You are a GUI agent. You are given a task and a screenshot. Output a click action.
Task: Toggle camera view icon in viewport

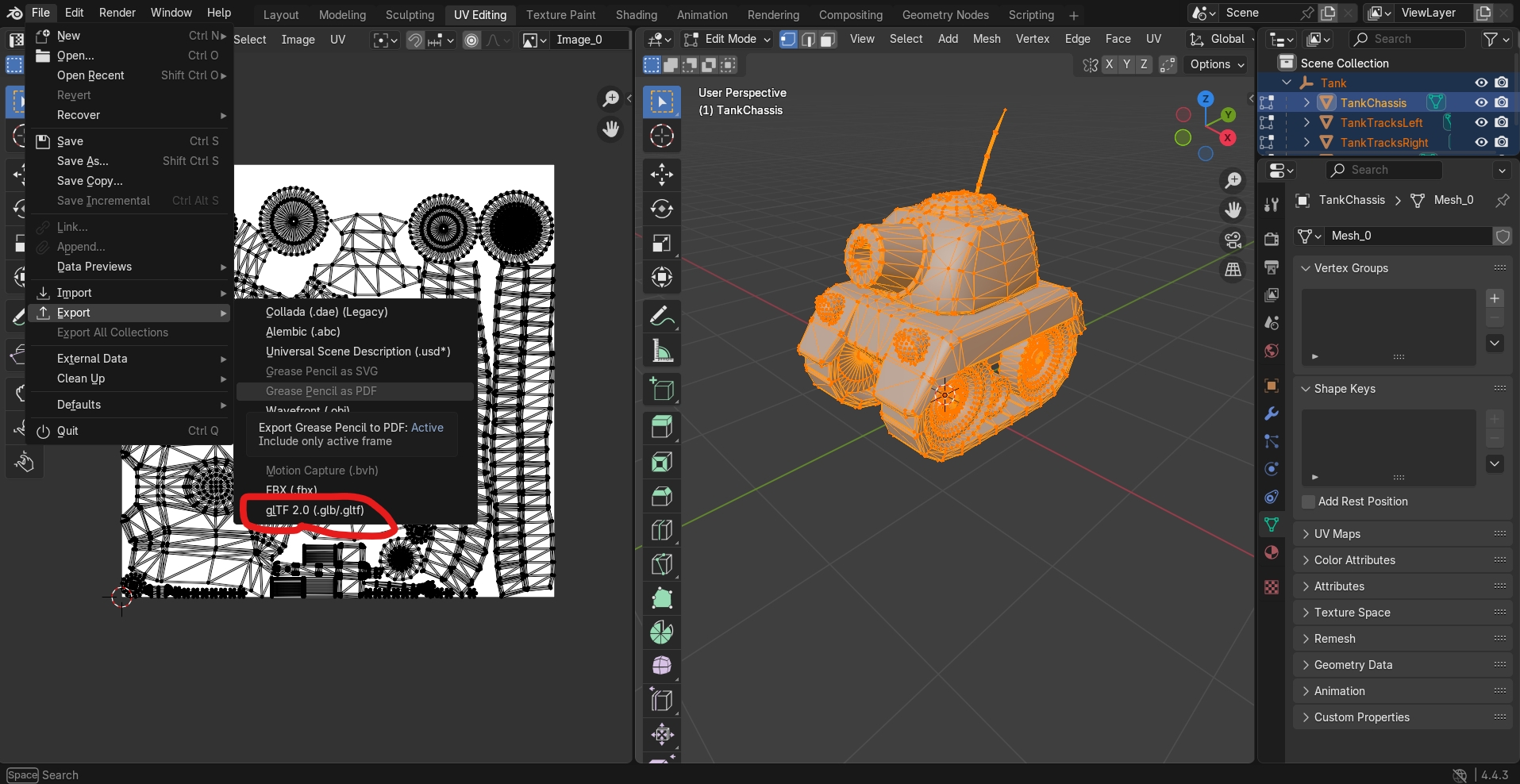coord(1233,240)
